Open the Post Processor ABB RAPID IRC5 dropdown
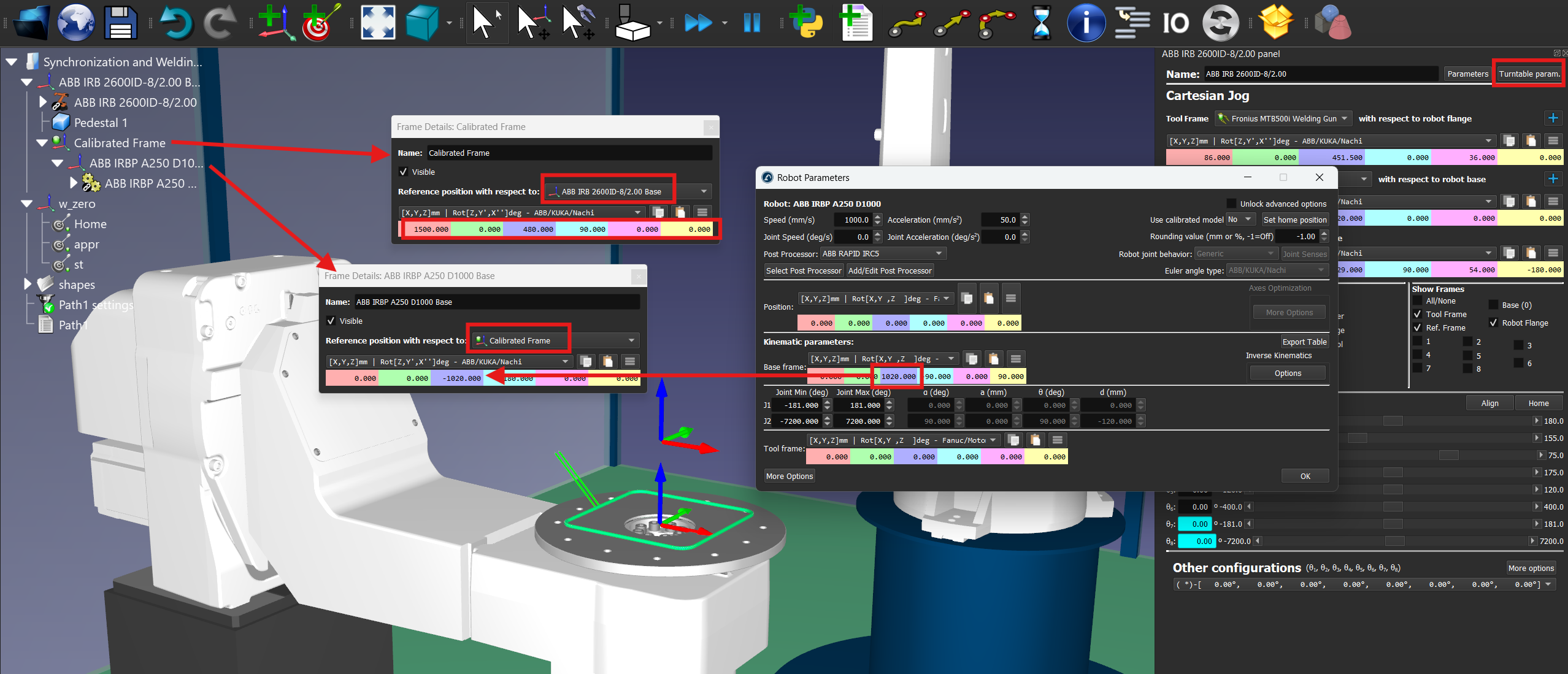The width and height of the screenshot is (1568, 674). 882,253
